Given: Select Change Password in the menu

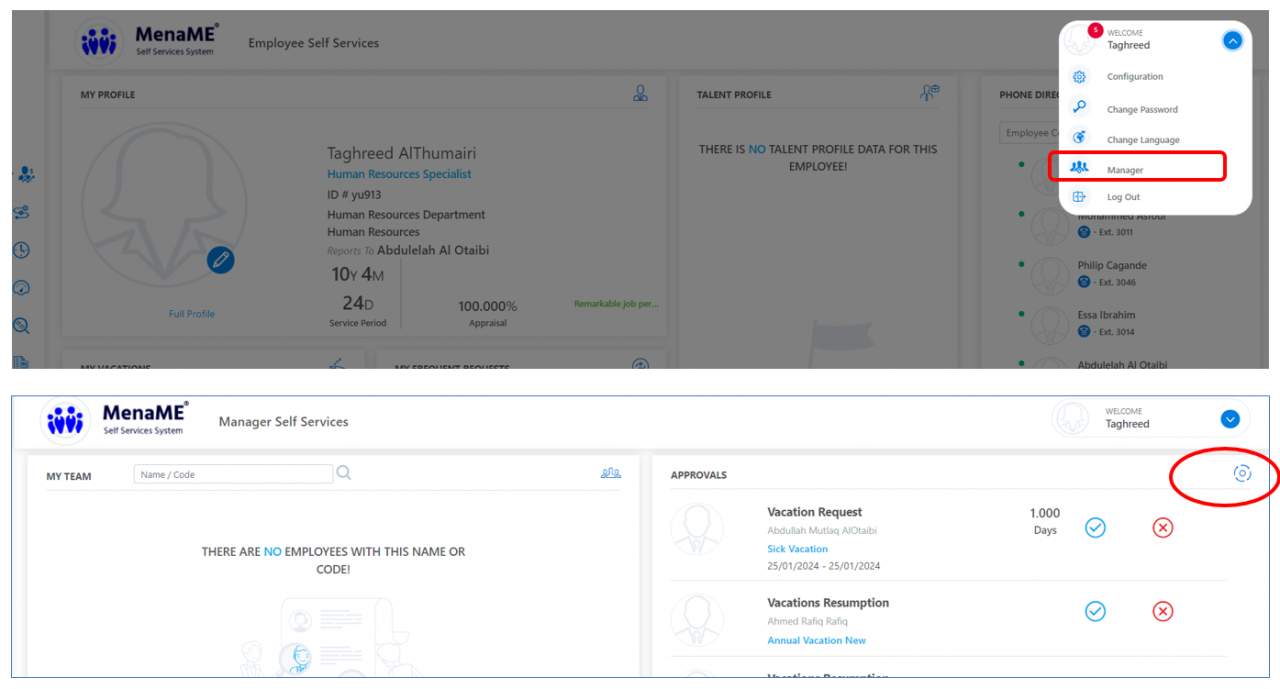Looking at the screenshot, I should (x=1141, y=110).
